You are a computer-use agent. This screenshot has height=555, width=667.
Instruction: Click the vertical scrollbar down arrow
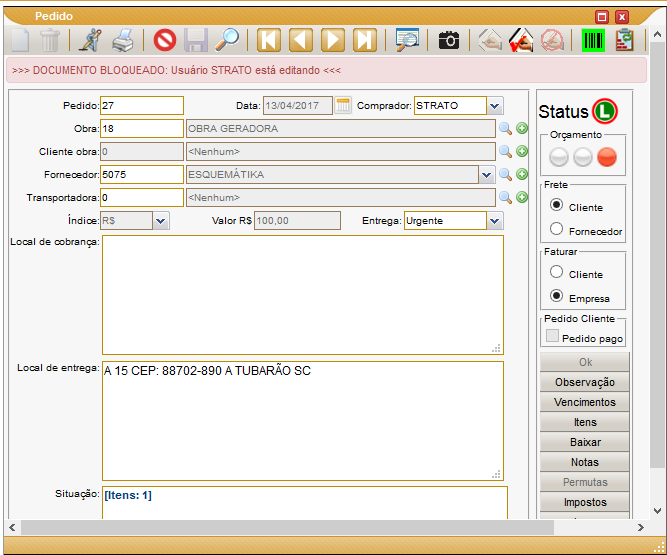pyautogui.click(x=657, y=511)
